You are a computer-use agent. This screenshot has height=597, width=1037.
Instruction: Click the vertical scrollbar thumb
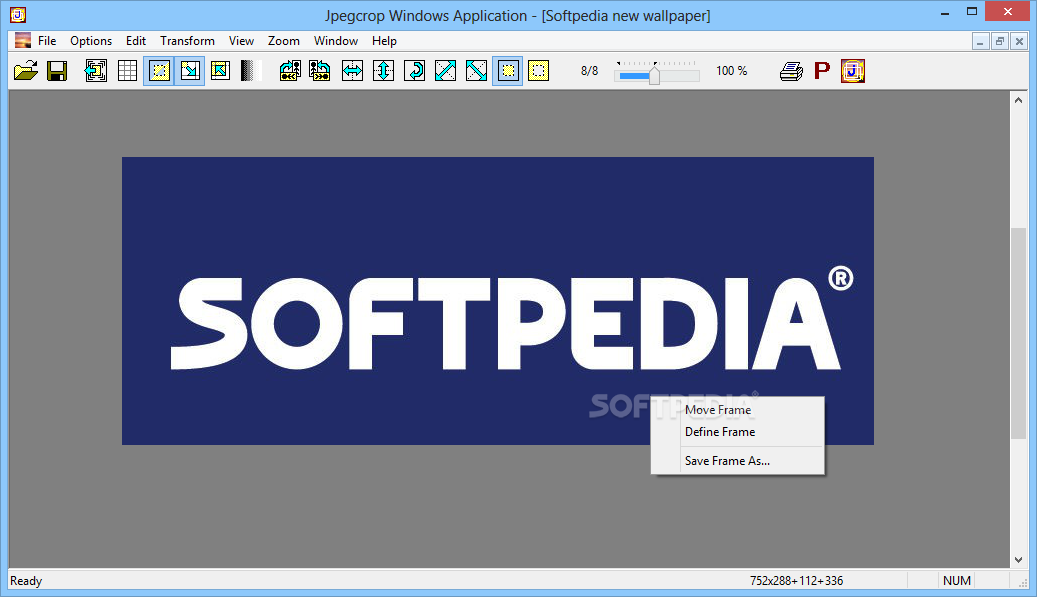click(x=1018, y=333)
